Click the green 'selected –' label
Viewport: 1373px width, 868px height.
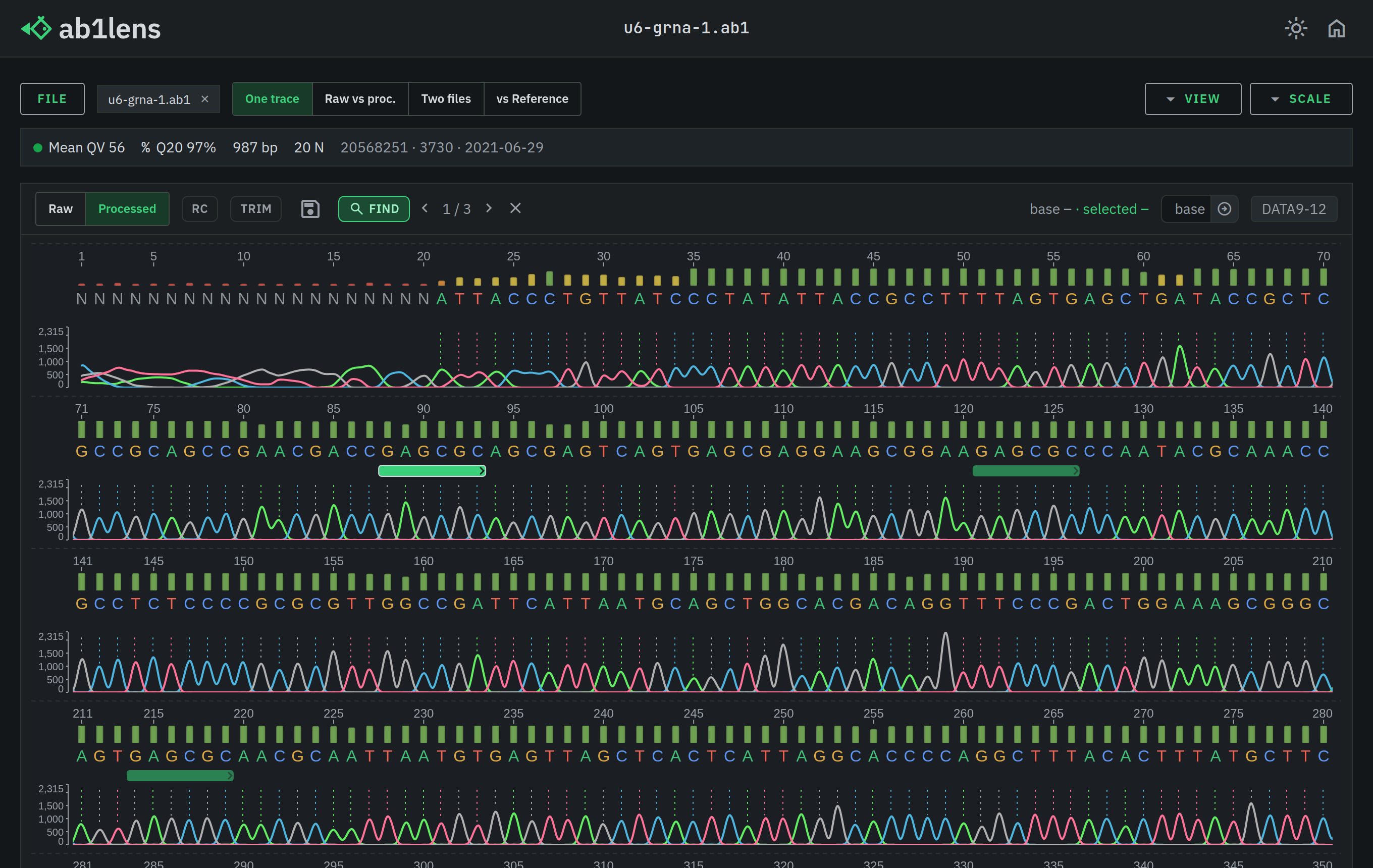[x=1115, y=209]
